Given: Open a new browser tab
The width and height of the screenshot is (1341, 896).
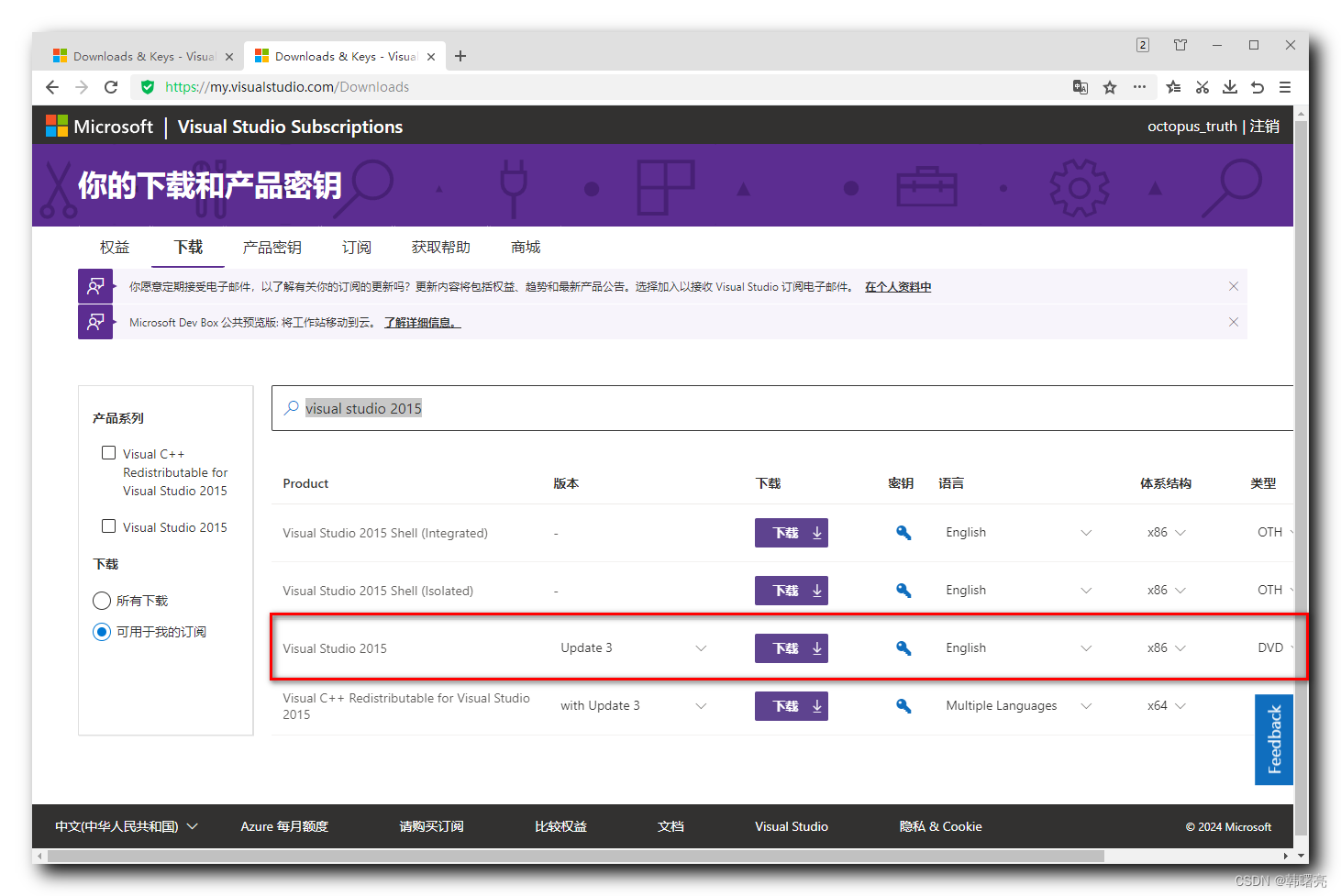Looking at the screenshot, I should pos(460,56).
